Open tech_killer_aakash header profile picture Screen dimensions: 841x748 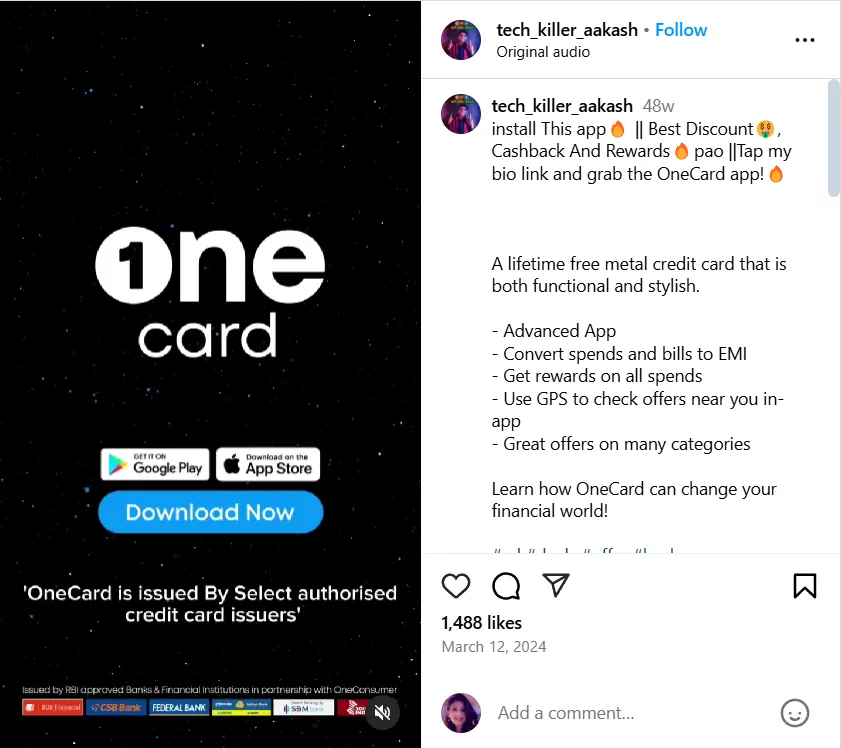click(461, 40)
